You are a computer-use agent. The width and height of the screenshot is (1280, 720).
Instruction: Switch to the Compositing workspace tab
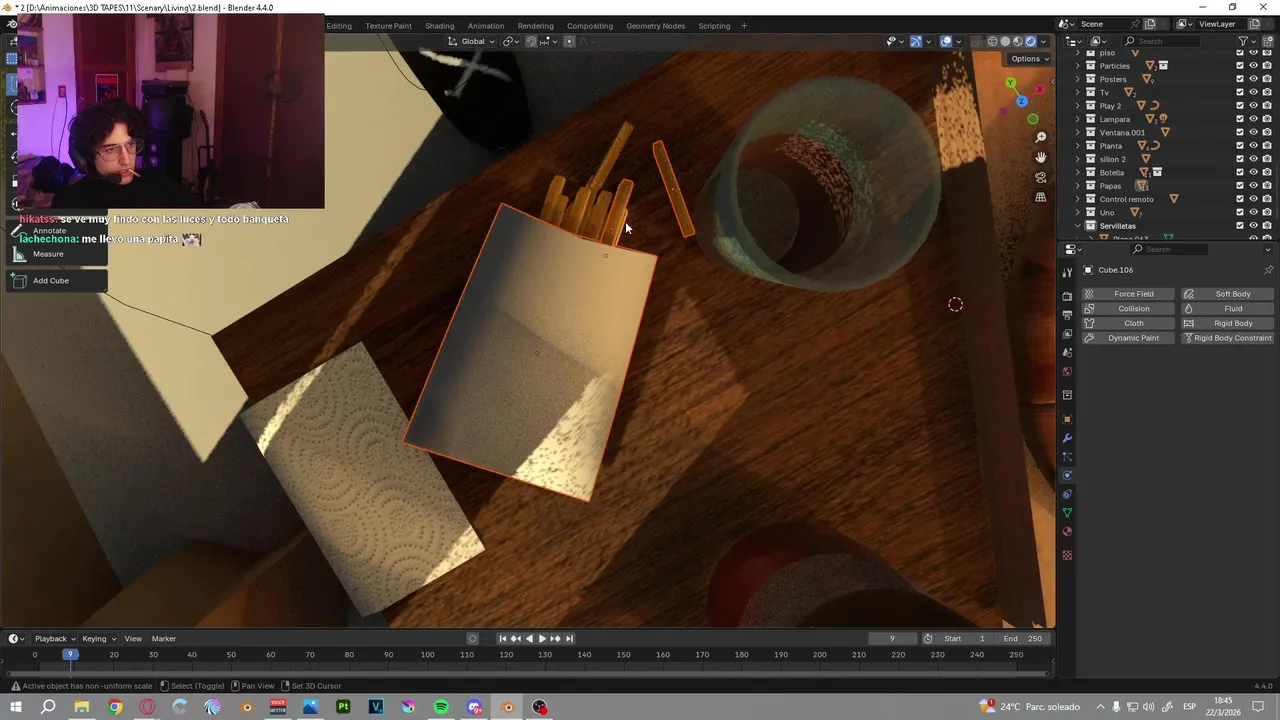tap(590, 26)
